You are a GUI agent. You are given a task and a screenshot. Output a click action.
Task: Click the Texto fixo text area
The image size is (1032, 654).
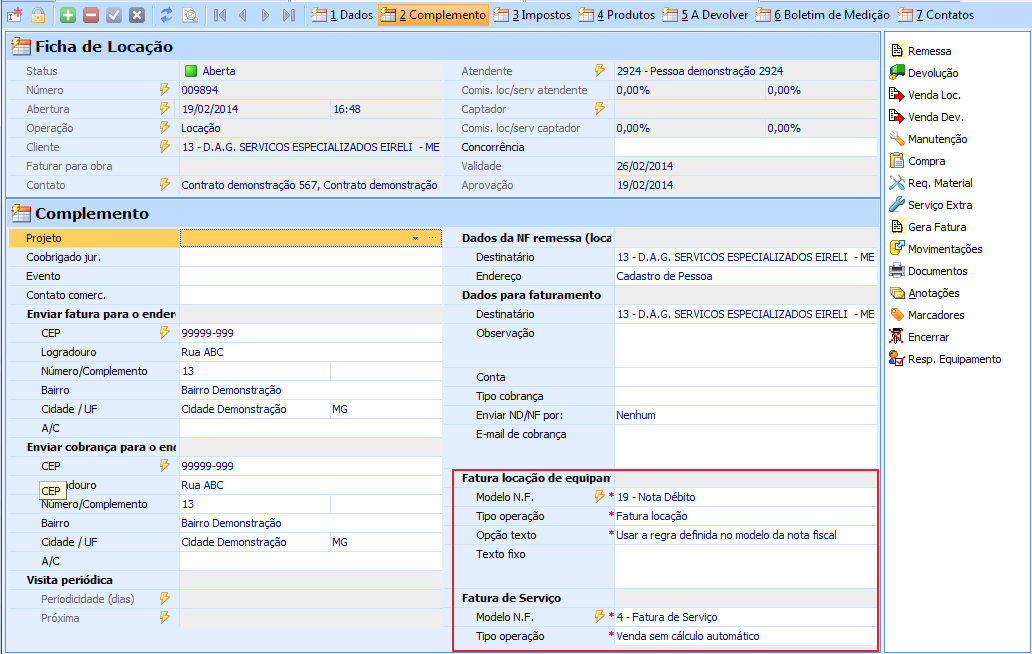746,566
